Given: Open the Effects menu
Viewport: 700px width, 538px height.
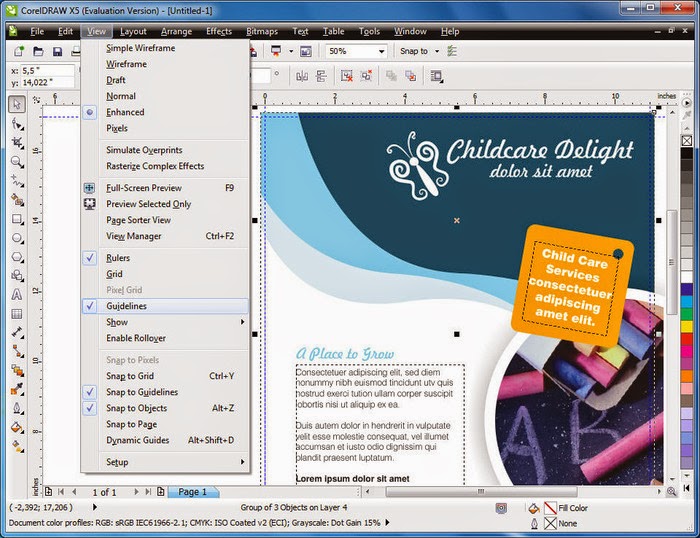Looking at the screenshot, I should coord(219,31).
